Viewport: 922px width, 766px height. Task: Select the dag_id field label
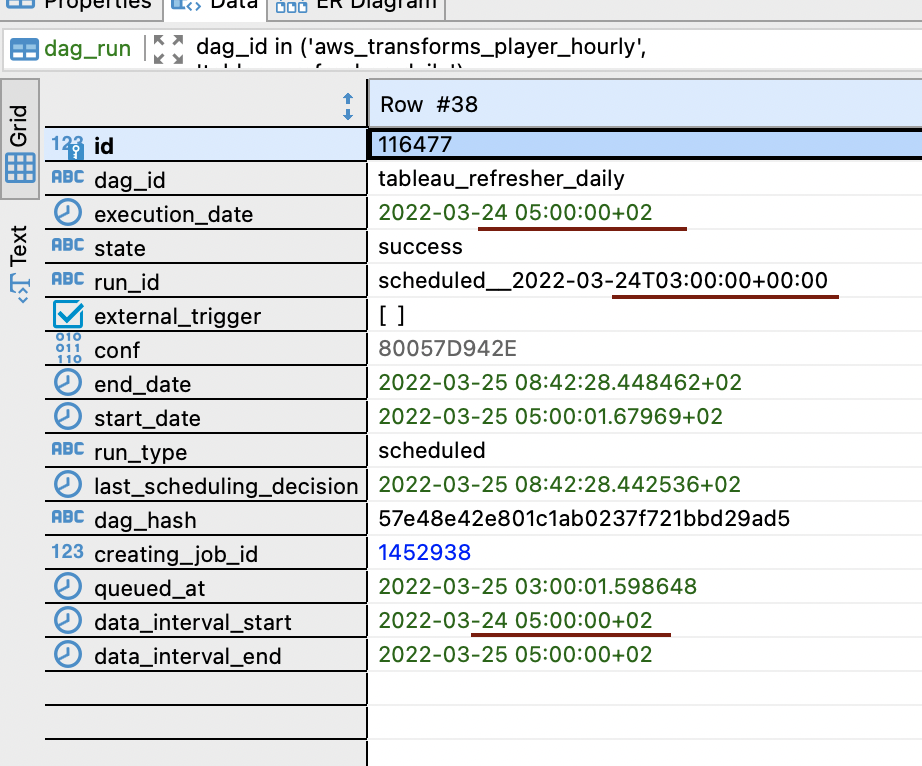coord(130,180)
